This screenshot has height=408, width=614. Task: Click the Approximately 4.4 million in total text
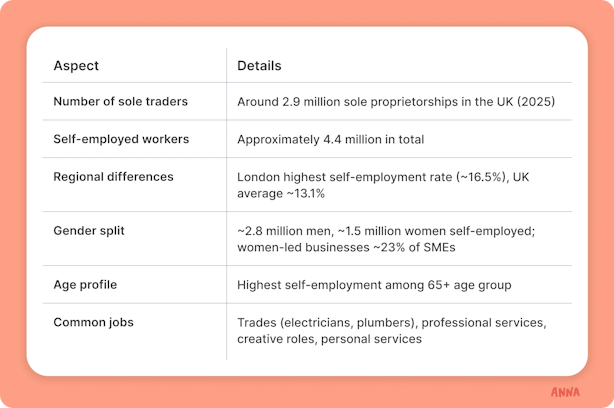(330, 139)
